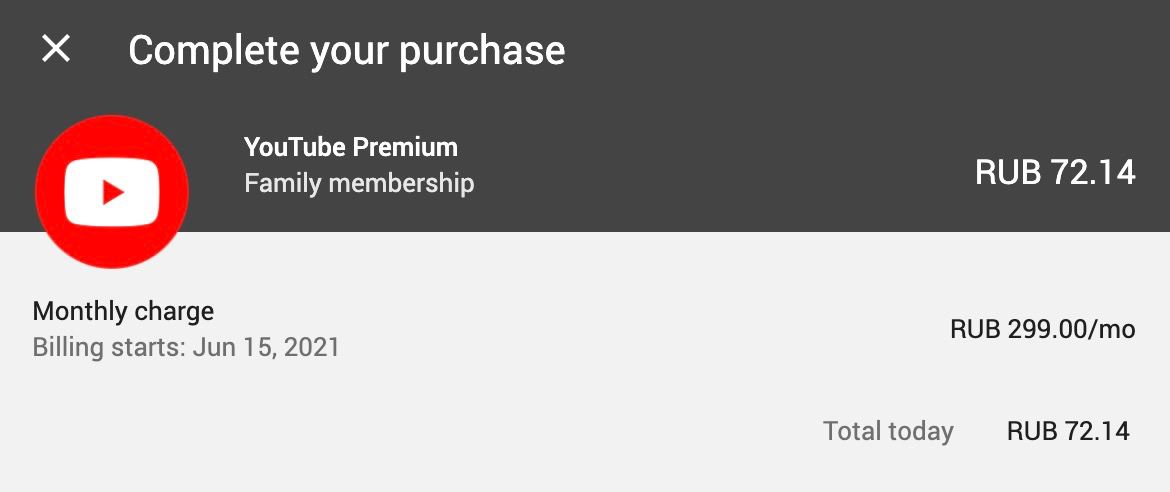Click the RUB 72.14 price in dark header
1170x492 pixels.
(1055, 173)
